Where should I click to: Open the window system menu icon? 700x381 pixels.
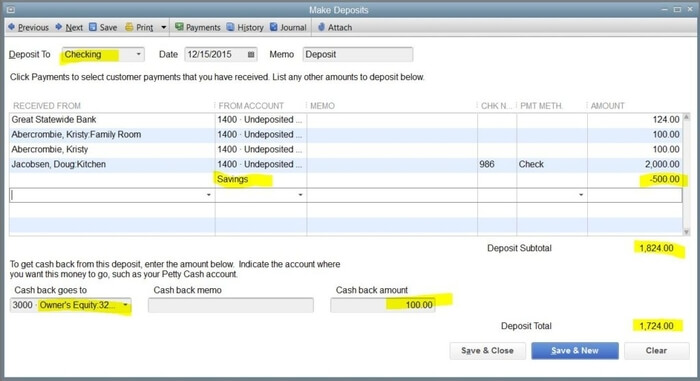(11, 9)
